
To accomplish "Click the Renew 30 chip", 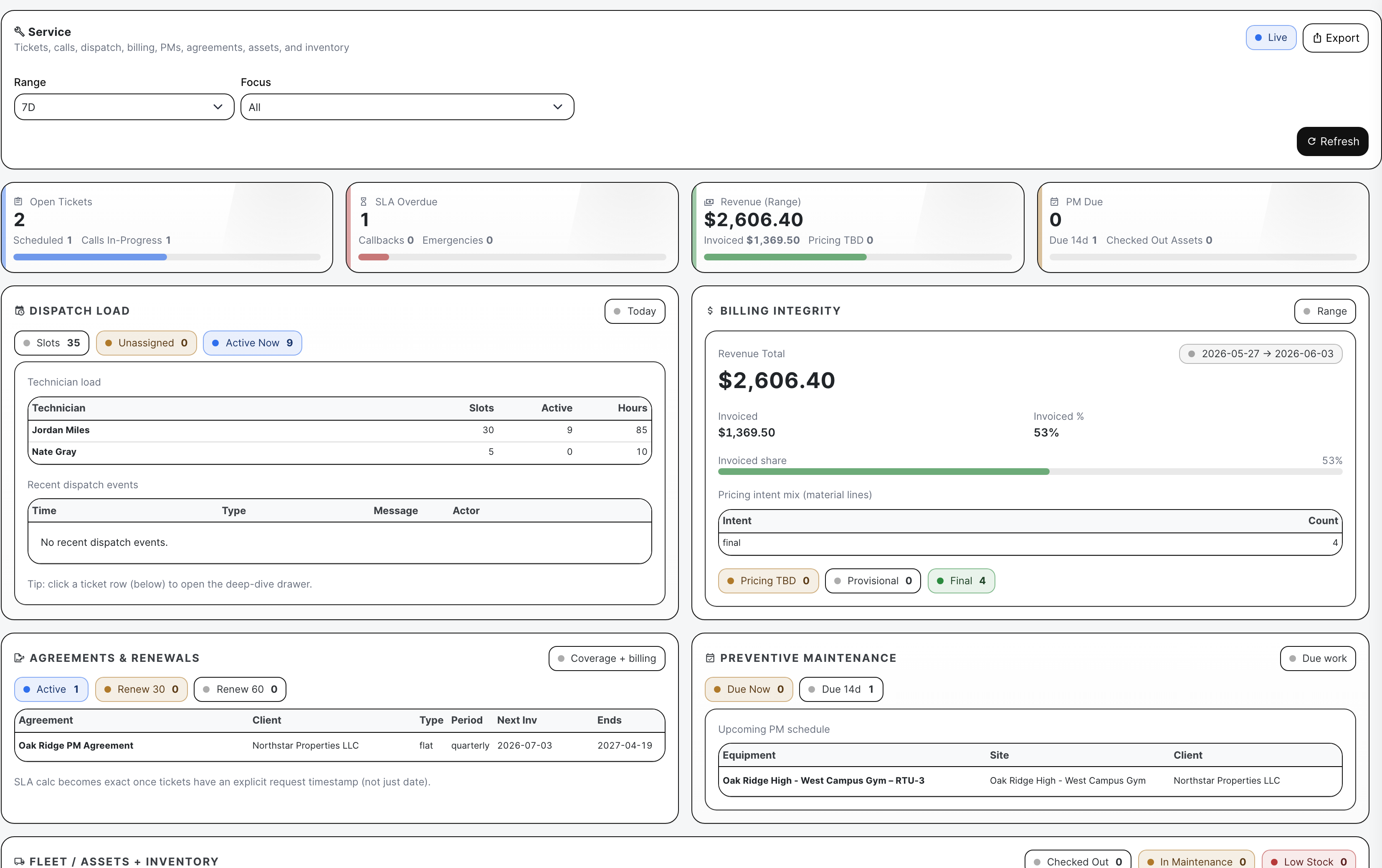I will [141, 689].
